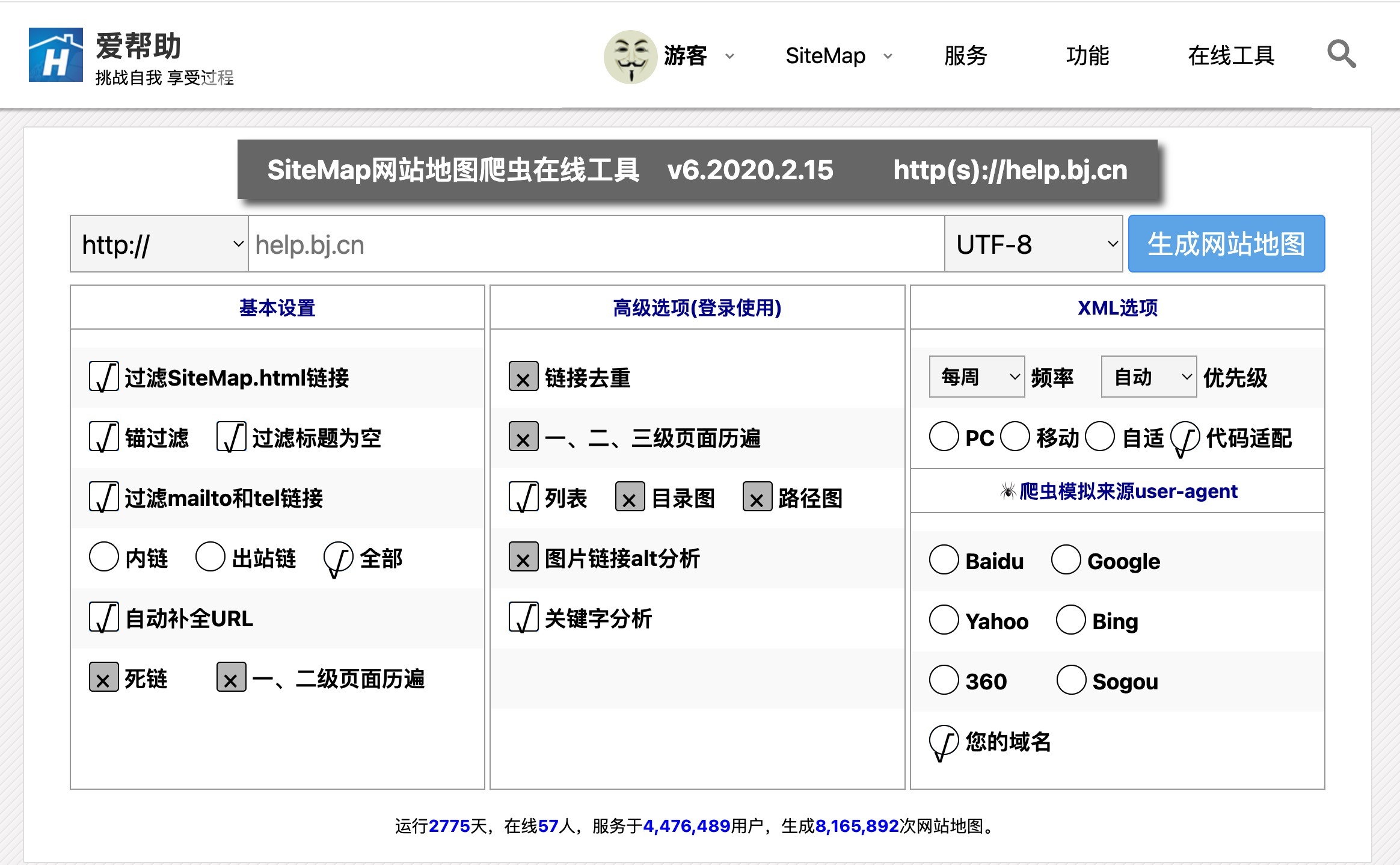Select the Sogou user-agent radio button
This screenshot has width=1400, height=865.
click(1071, 680)
